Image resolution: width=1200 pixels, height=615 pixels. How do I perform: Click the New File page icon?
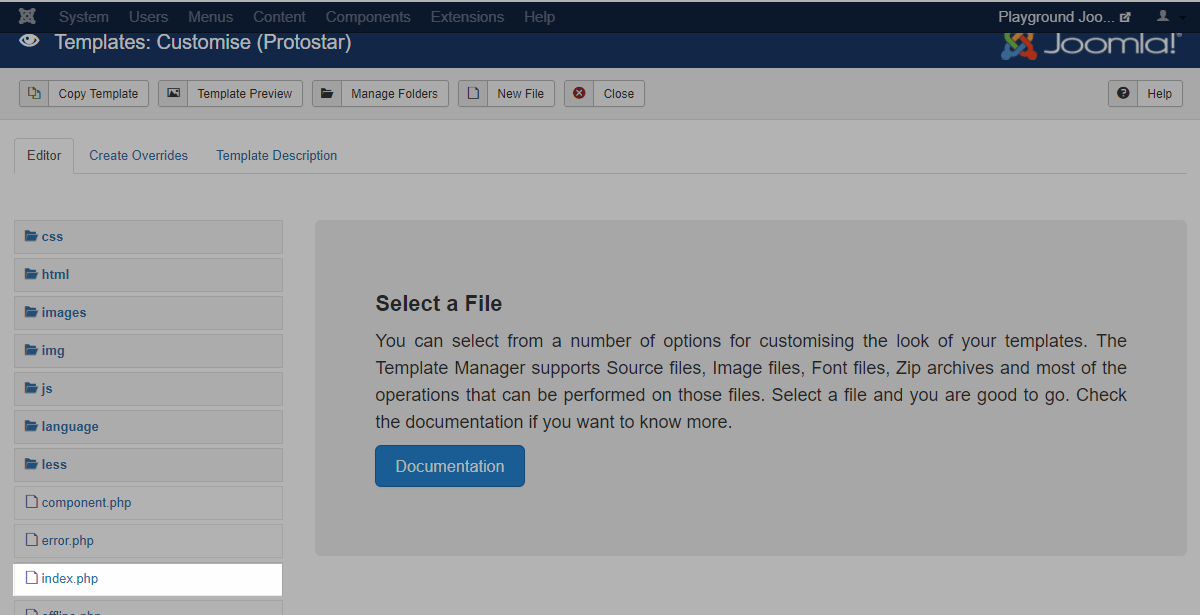[x=473, y=93]
